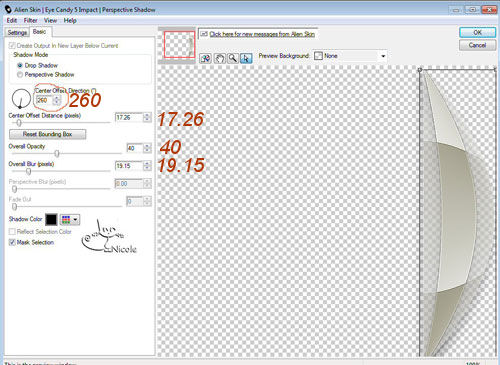The height and width of the screenshot is (365, 500).
Task: Click the Reset Bounding Box button
Action: coord(47,134)
